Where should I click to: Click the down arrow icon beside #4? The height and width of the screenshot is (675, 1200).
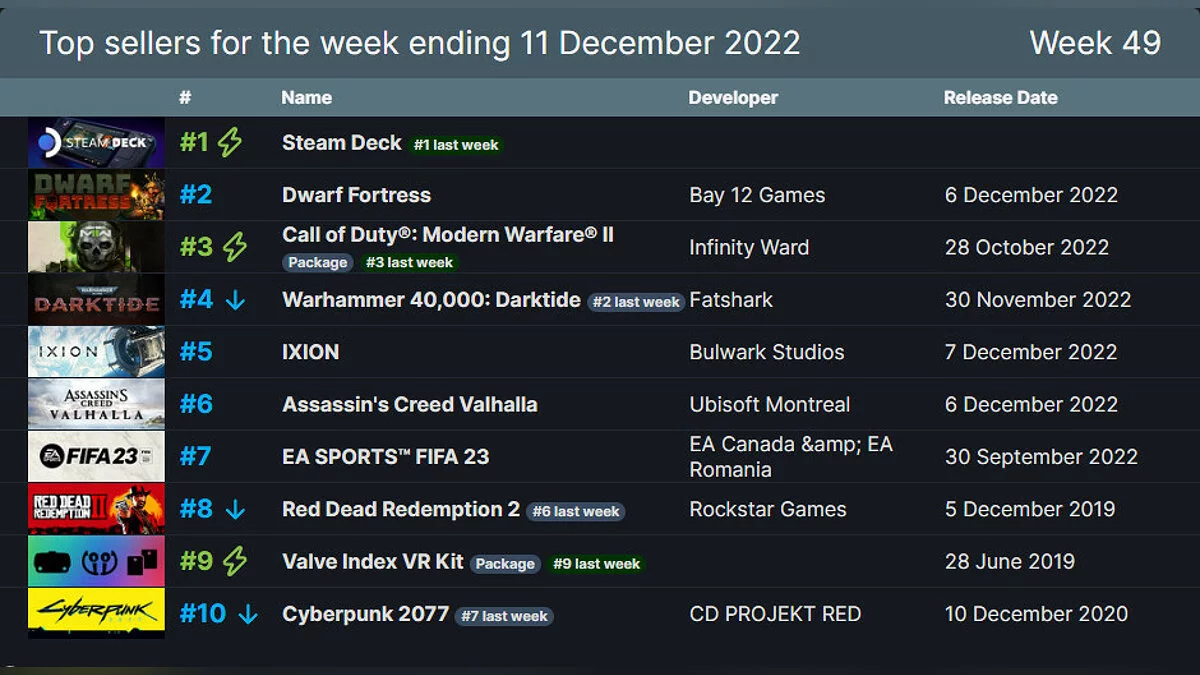[x=235, y=300]
